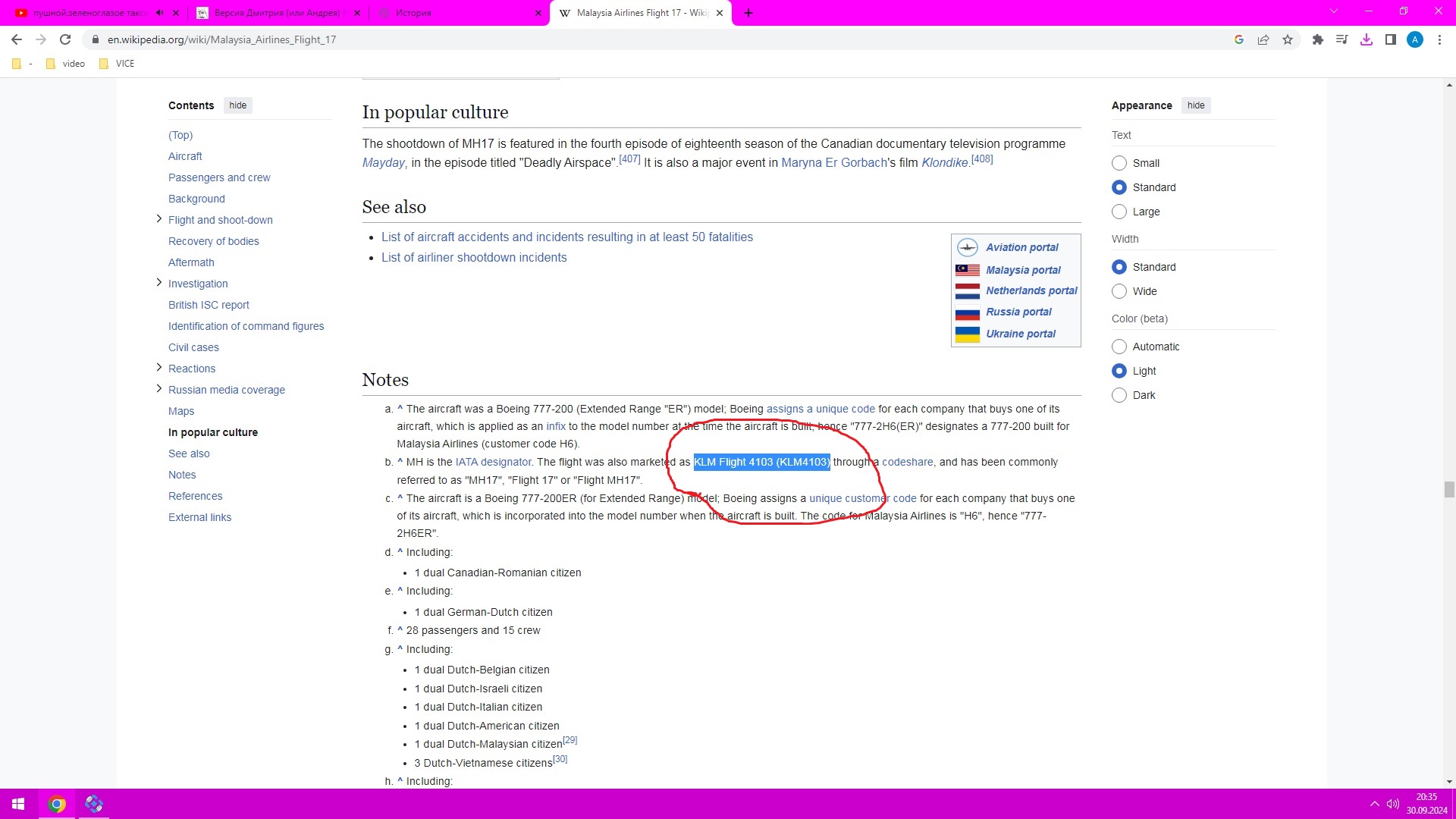Select Automatic color mode
This screenshot has height=819, width=1456.
point(1119,347)
